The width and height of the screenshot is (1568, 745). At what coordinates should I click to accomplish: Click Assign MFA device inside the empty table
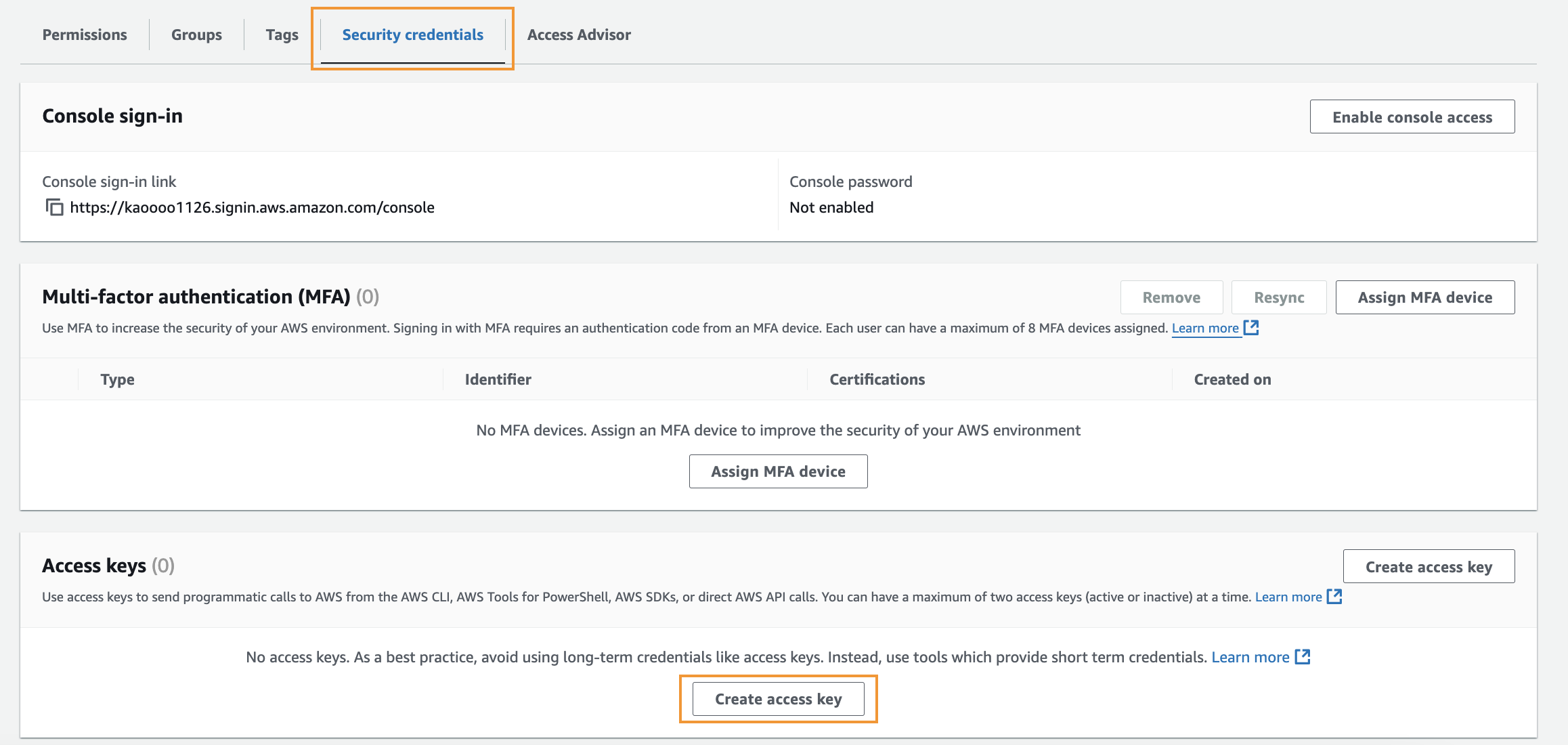tap(777, 471)
